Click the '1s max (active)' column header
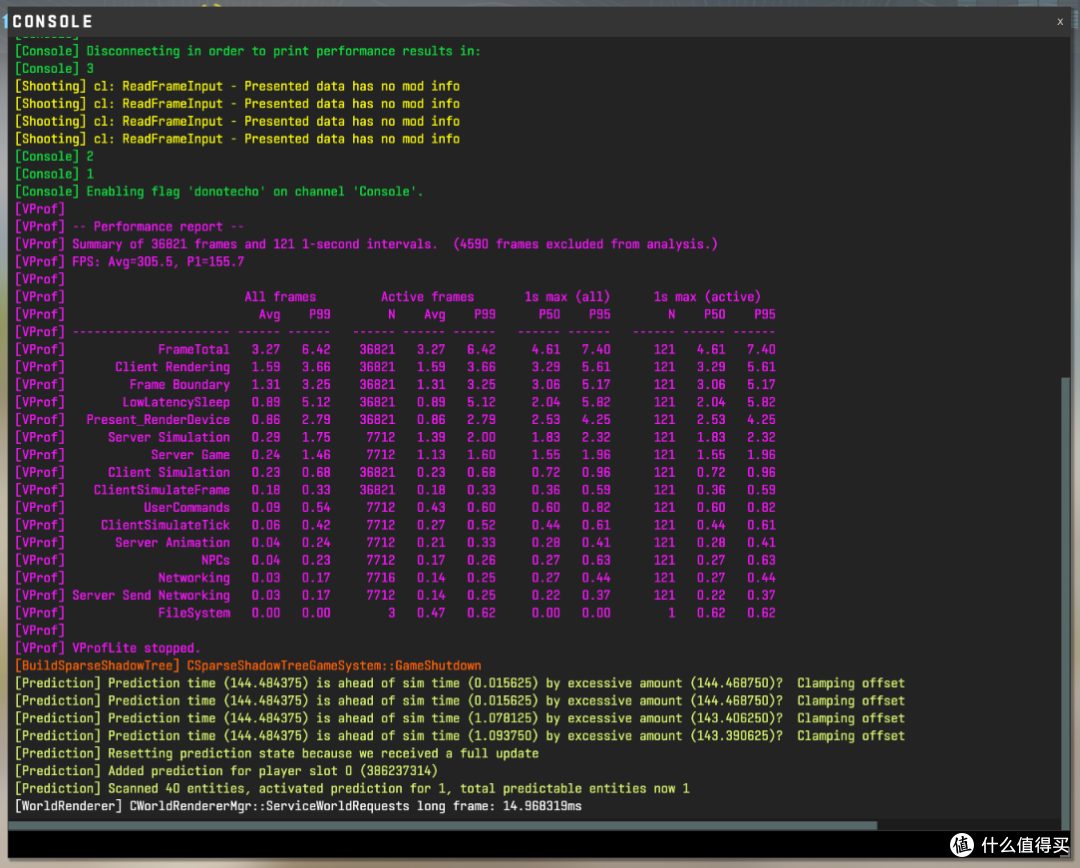This screenshot has width=1080, height=868. [x=707, y=297]
